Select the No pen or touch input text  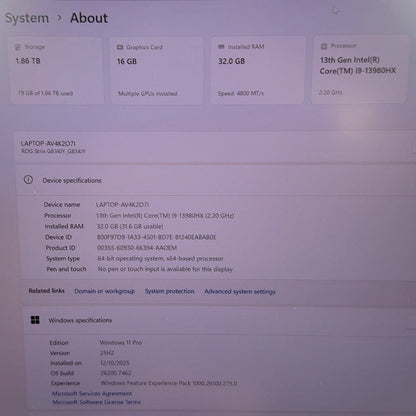(x=165, y=269)
